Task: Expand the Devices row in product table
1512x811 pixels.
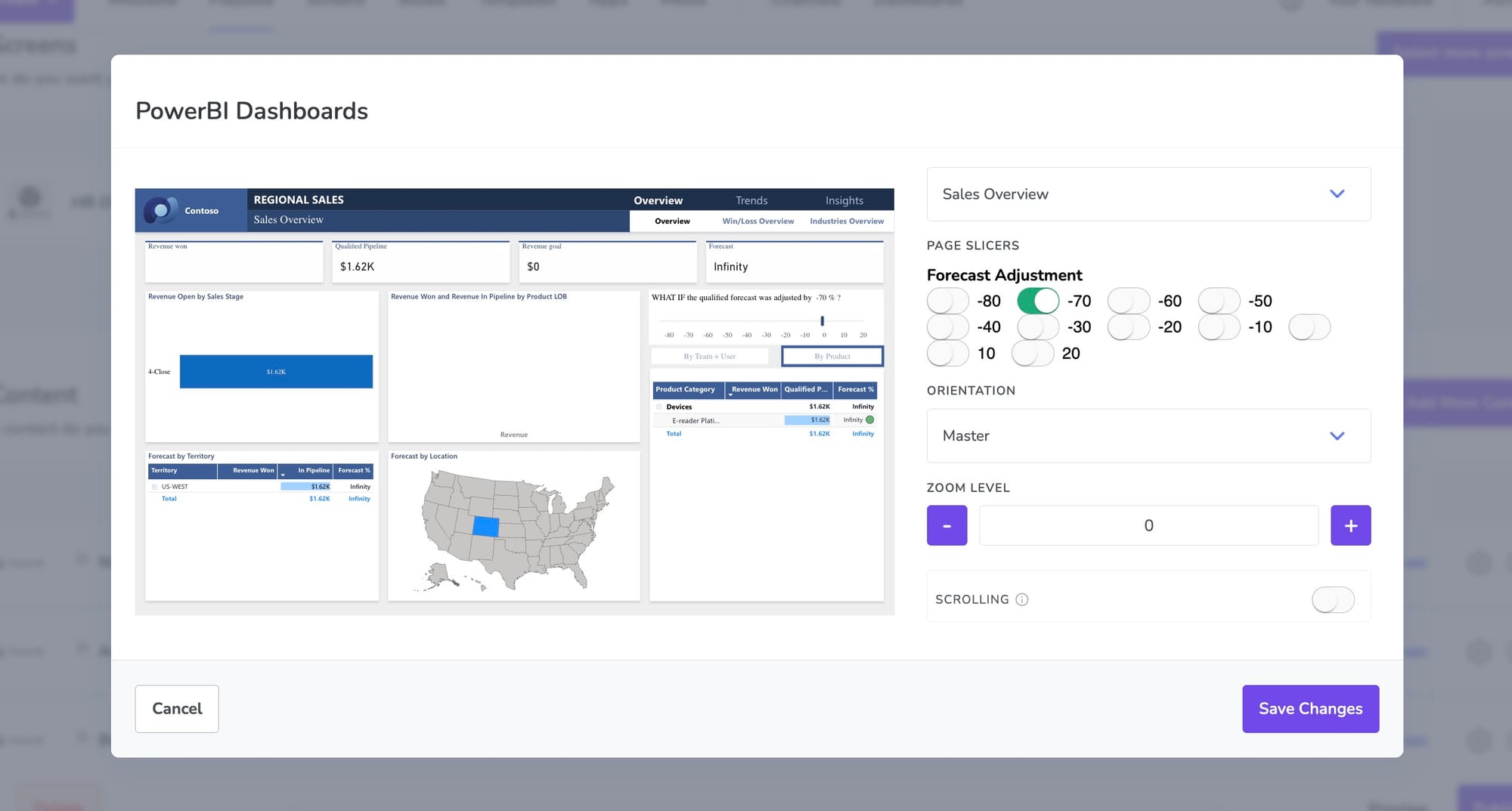Action: 659,407
